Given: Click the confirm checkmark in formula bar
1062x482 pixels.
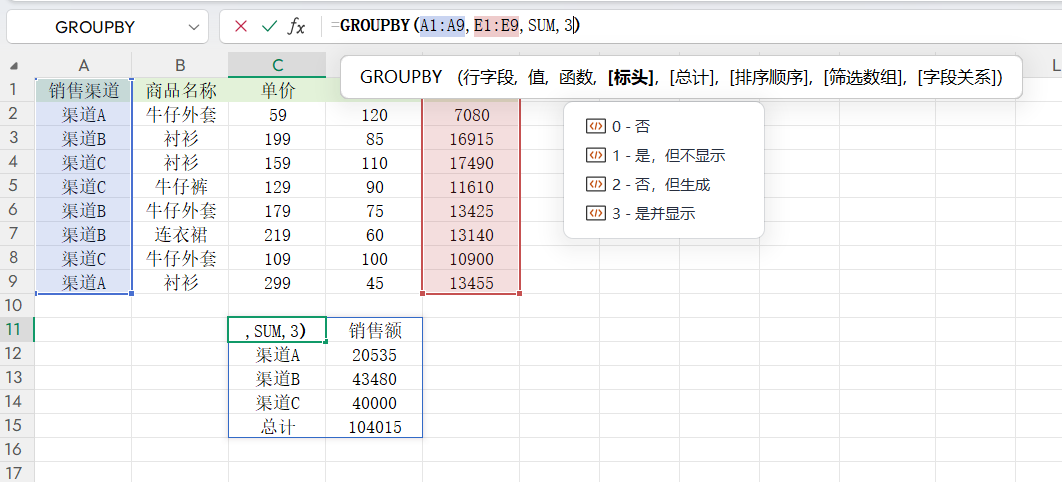Looking at the screenshot, I should (268, 27).
